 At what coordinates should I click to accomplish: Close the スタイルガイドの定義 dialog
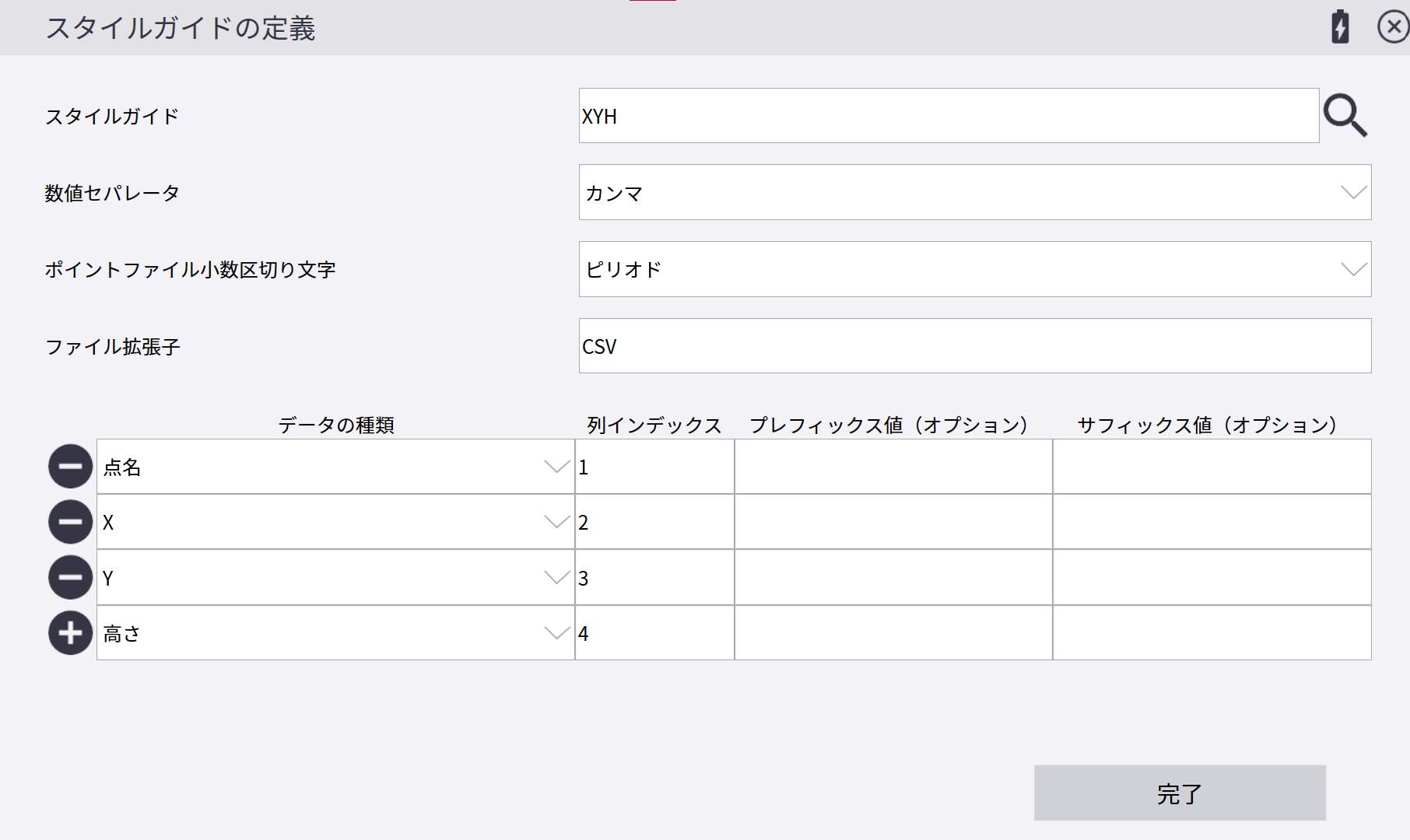(x=1392, y=27)
